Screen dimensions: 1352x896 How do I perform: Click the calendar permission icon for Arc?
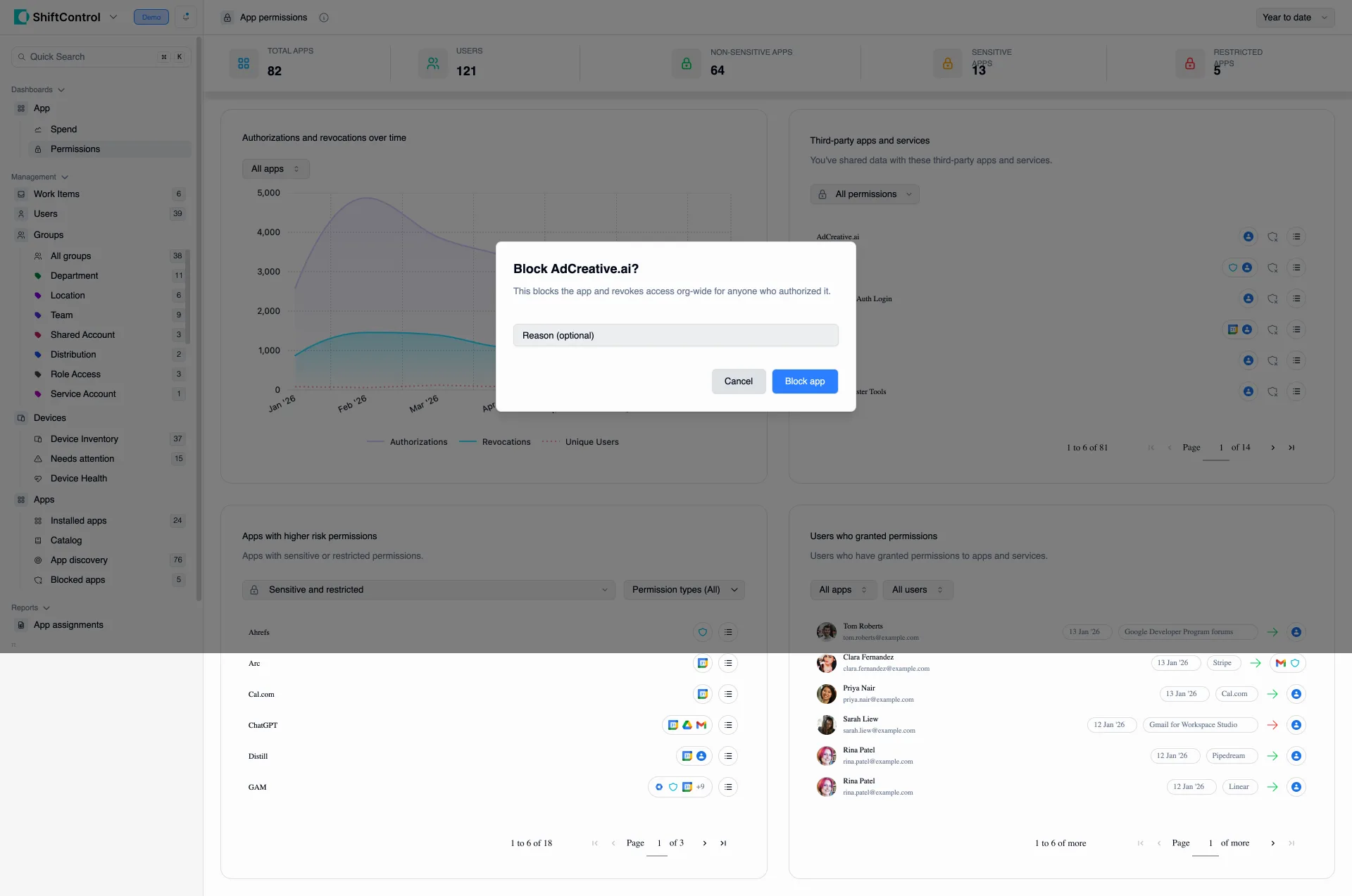point(703,664)
